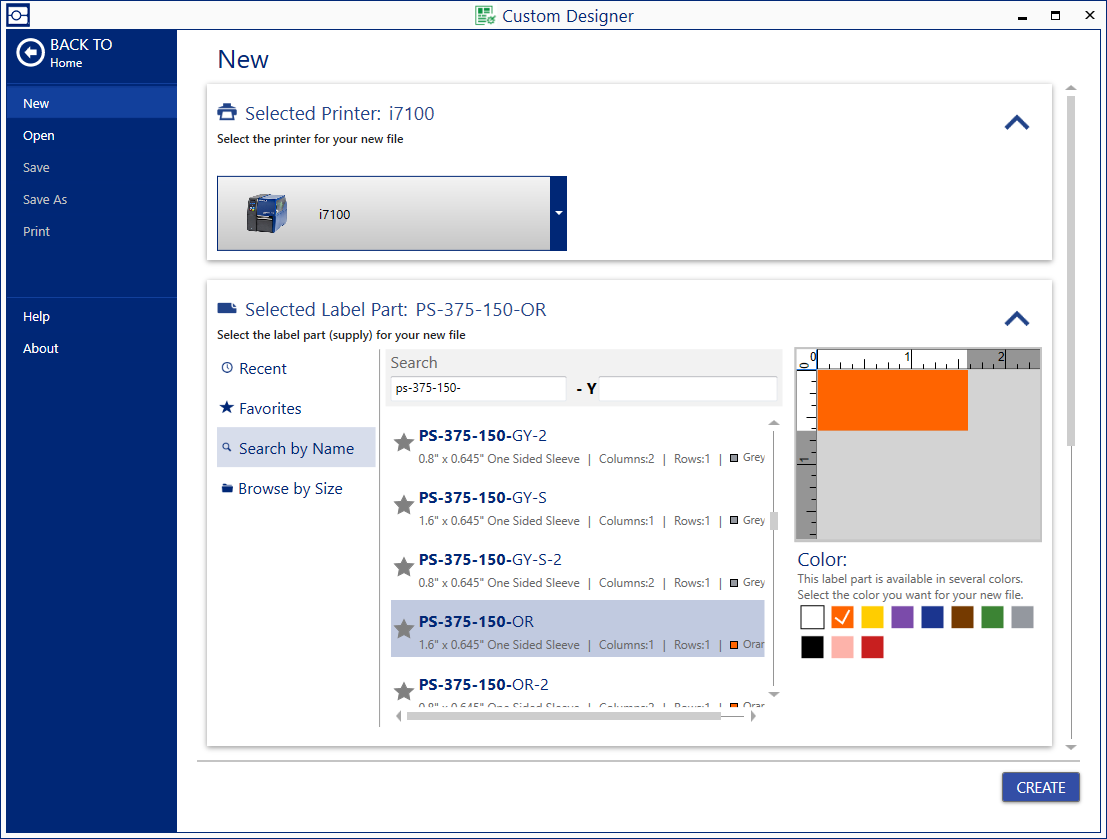Toggle favorite star on PS-375-150-OR
The width and height of the screenshot is (1107, 839).
click(403, 629)
